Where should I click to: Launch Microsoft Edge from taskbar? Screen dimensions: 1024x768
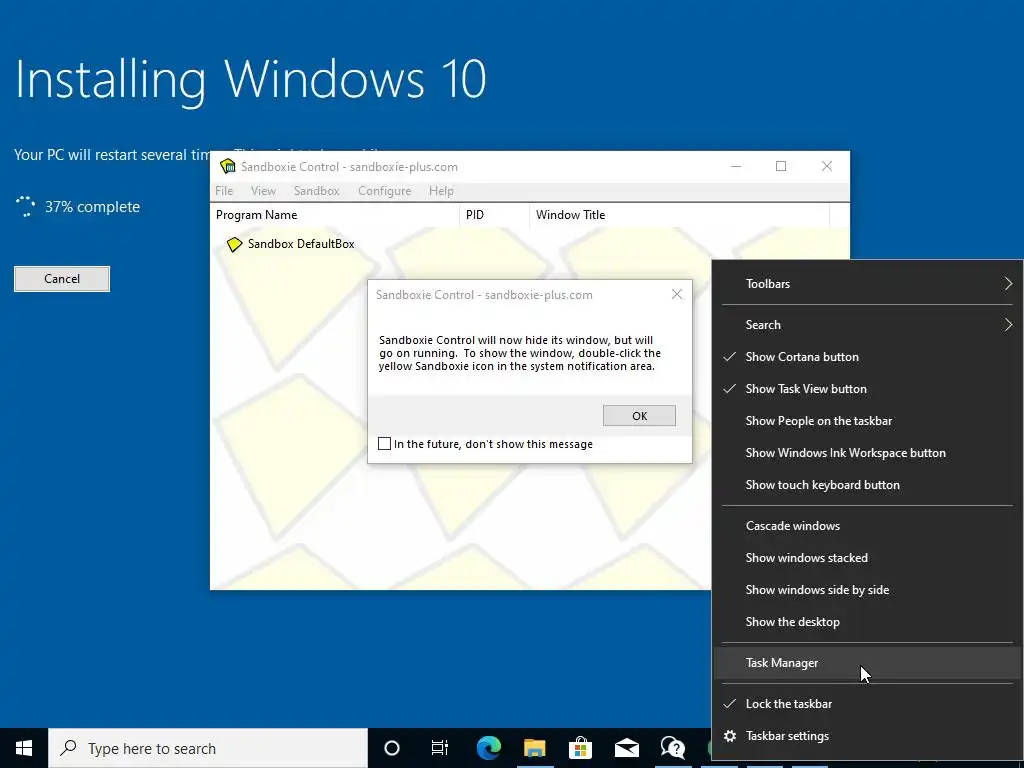tap(488, 748)
